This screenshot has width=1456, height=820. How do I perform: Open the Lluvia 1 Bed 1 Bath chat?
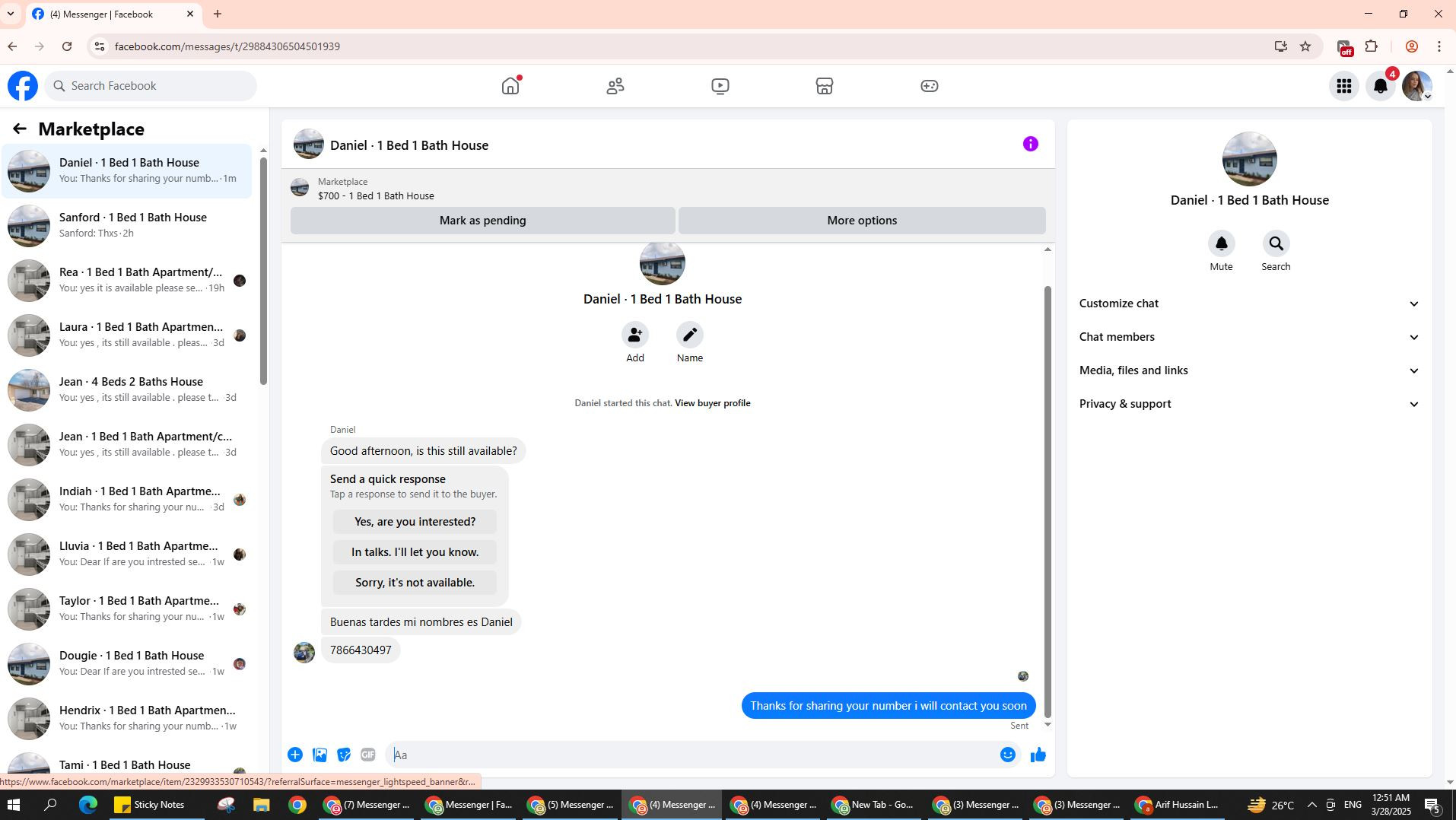point(126,555)
